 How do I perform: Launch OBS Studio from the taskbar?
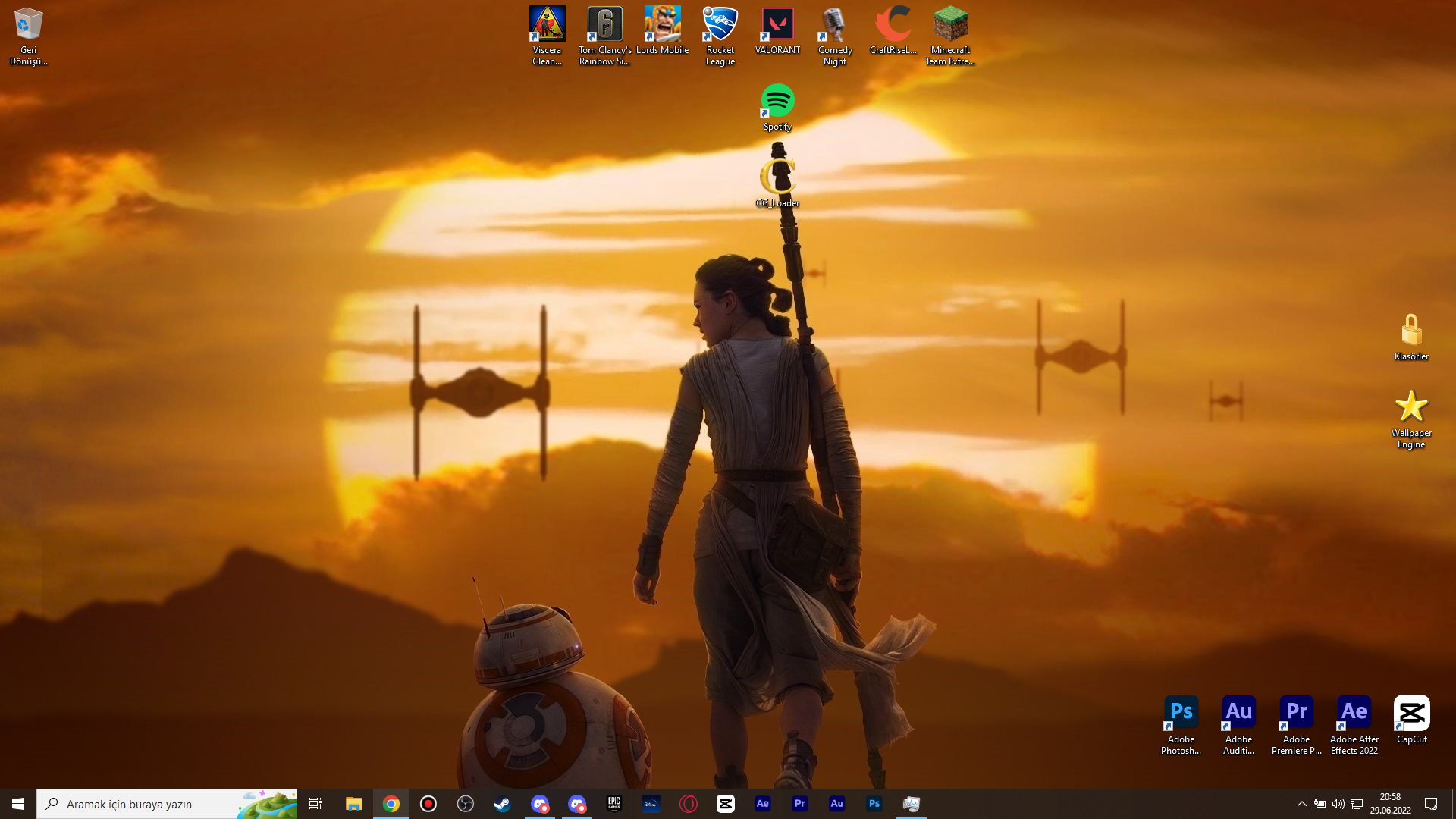coord(466,804)
